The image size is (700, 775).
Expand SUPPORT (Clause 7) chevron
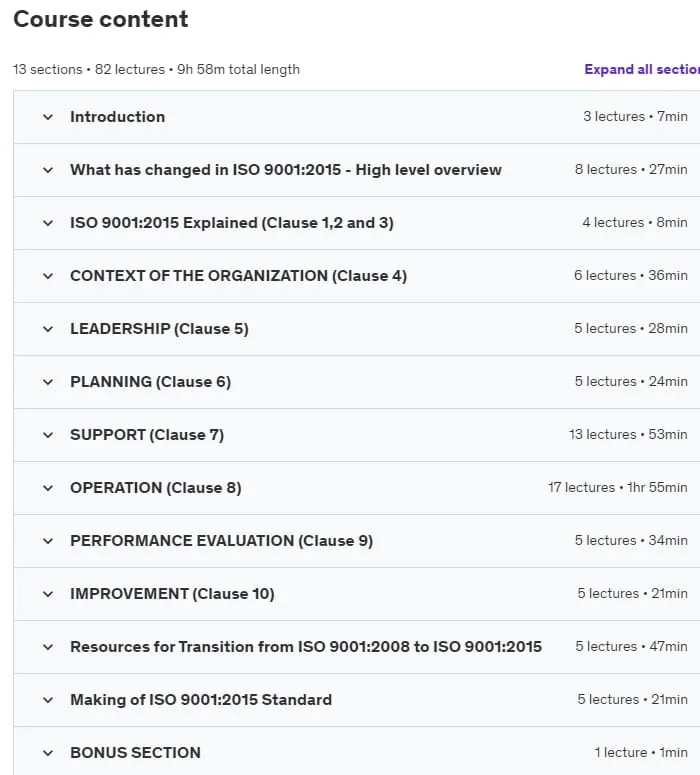pos(48,435)
